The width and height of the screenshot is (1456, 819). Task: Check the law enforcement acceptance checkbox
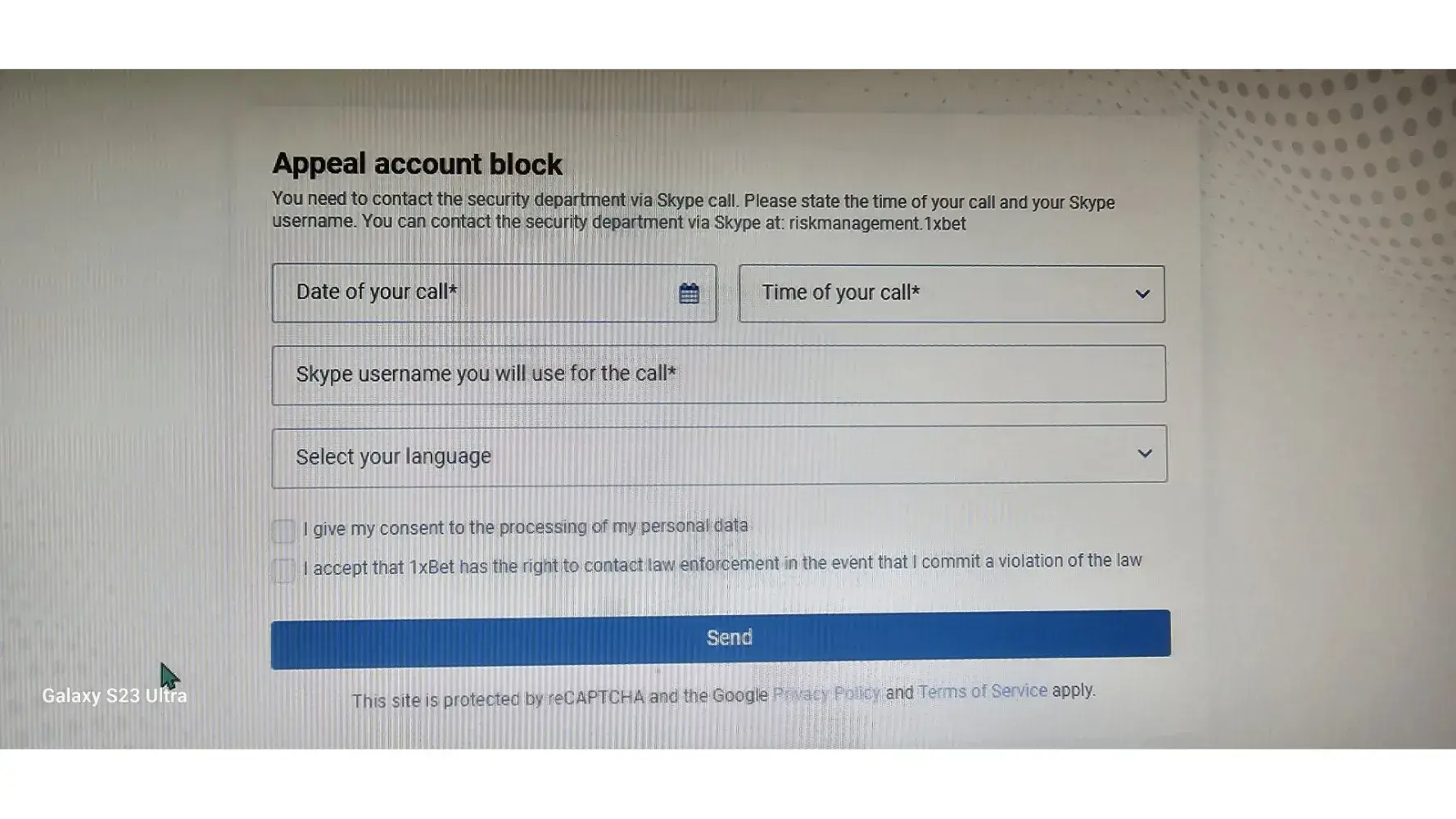point(283,570)
